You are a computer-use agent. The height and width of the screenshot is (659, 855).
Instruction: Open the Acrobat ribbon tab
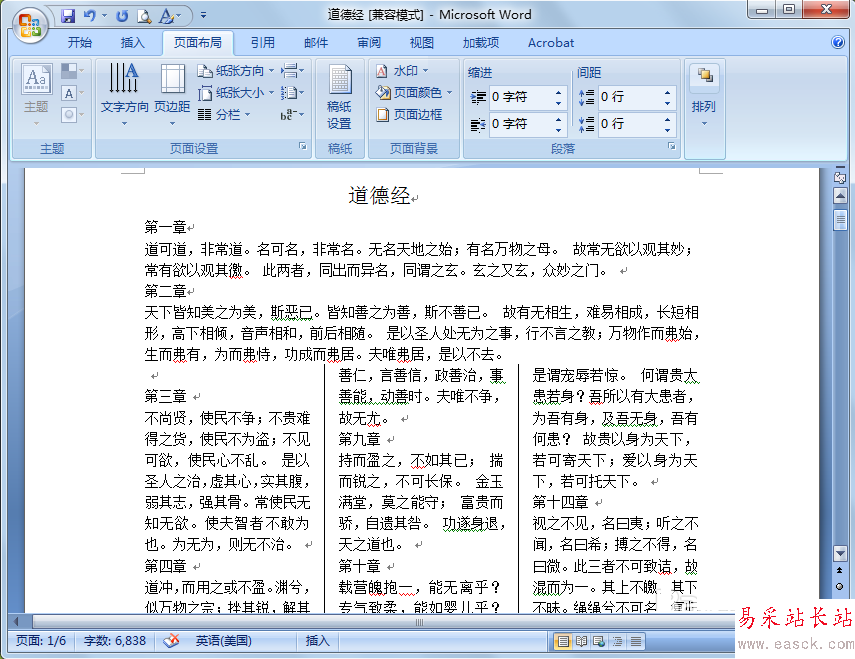point(551,43)
